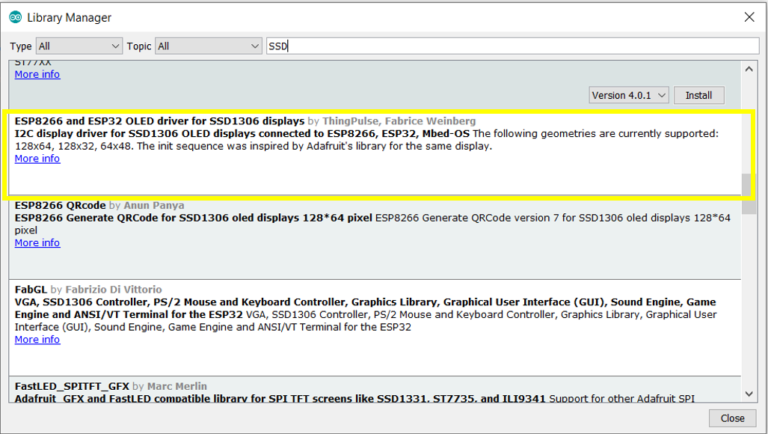This screenshot has width=768, height=434.
Task: Close the Library Manager window with X
Action: [749, 17]
